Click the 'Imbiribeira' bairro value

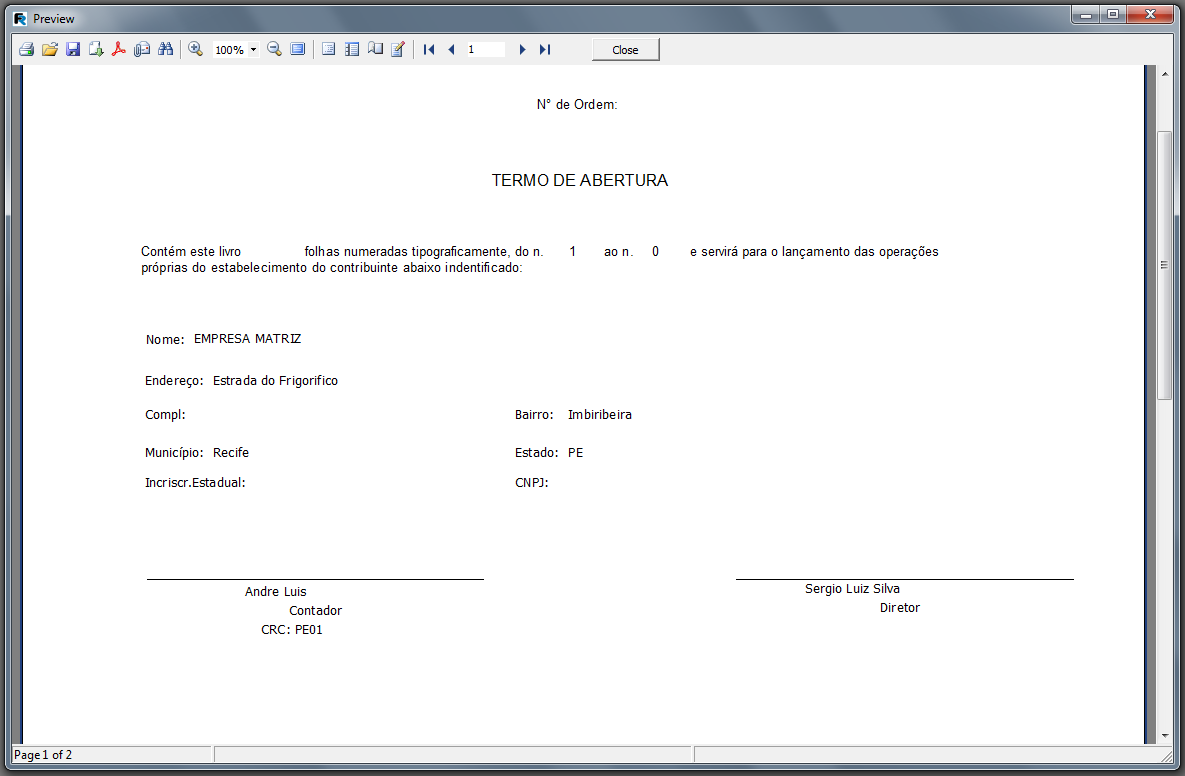tap(599, 415)
